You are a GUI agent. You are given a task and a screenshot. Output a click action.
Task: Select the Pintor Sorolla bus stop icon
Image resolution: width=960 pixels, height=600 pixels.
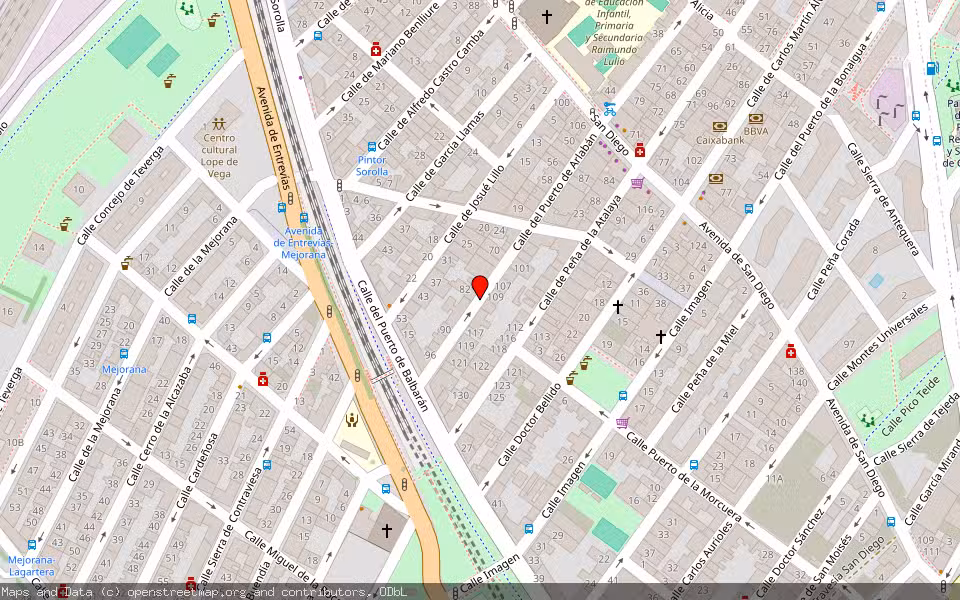coord(372,147)
